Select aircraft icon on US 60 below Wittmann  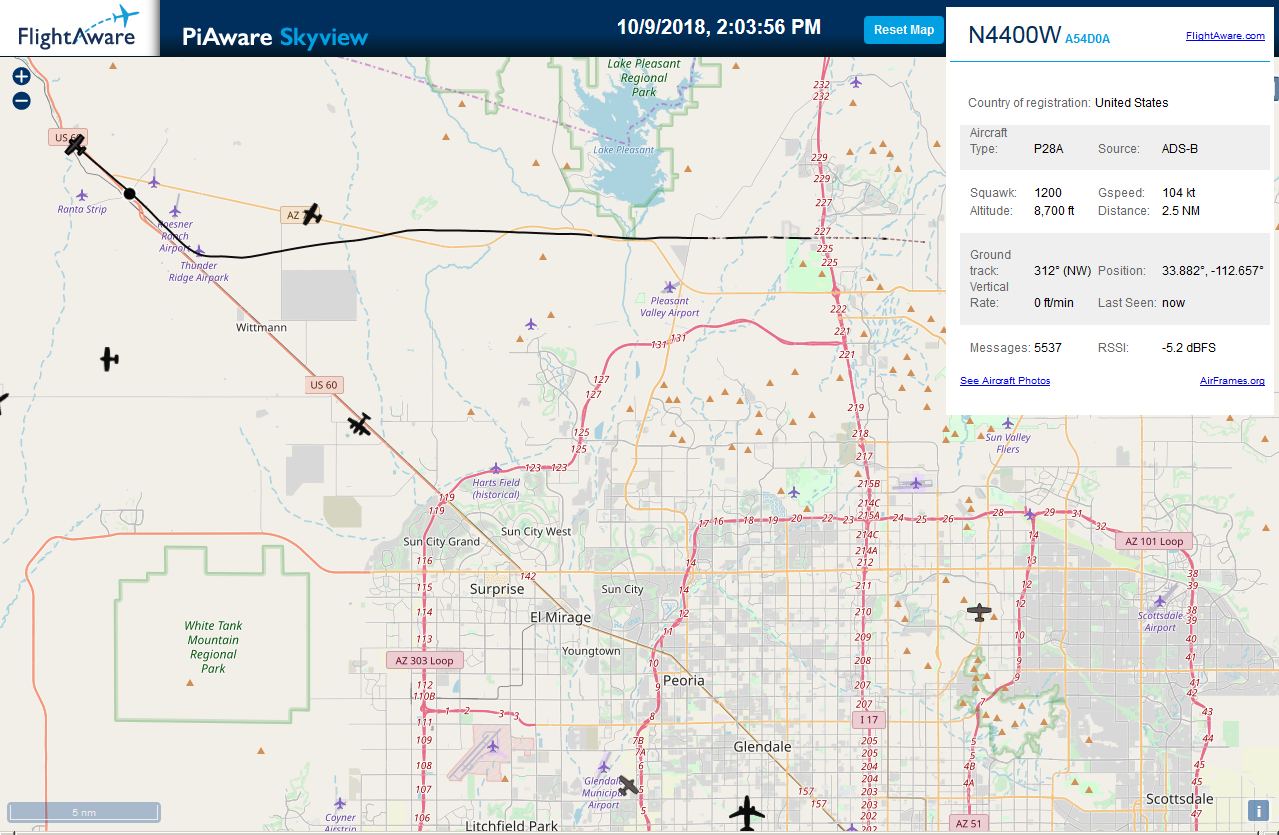point(360,424)
